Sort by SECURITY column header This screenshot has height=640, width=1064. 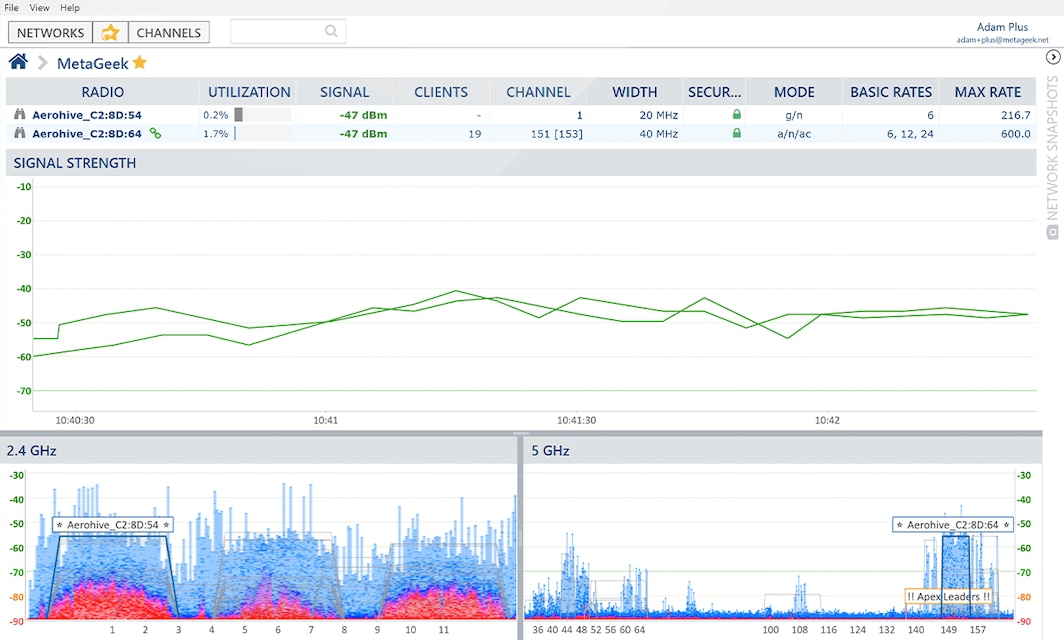click(x=714, y=92)
